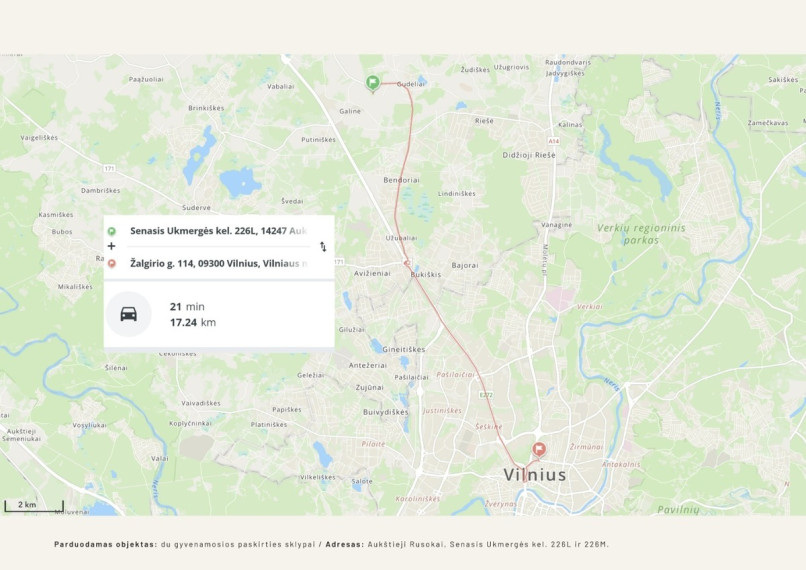Click the Lindiniškės place label
806x570 pixels.
pos(456,194)
